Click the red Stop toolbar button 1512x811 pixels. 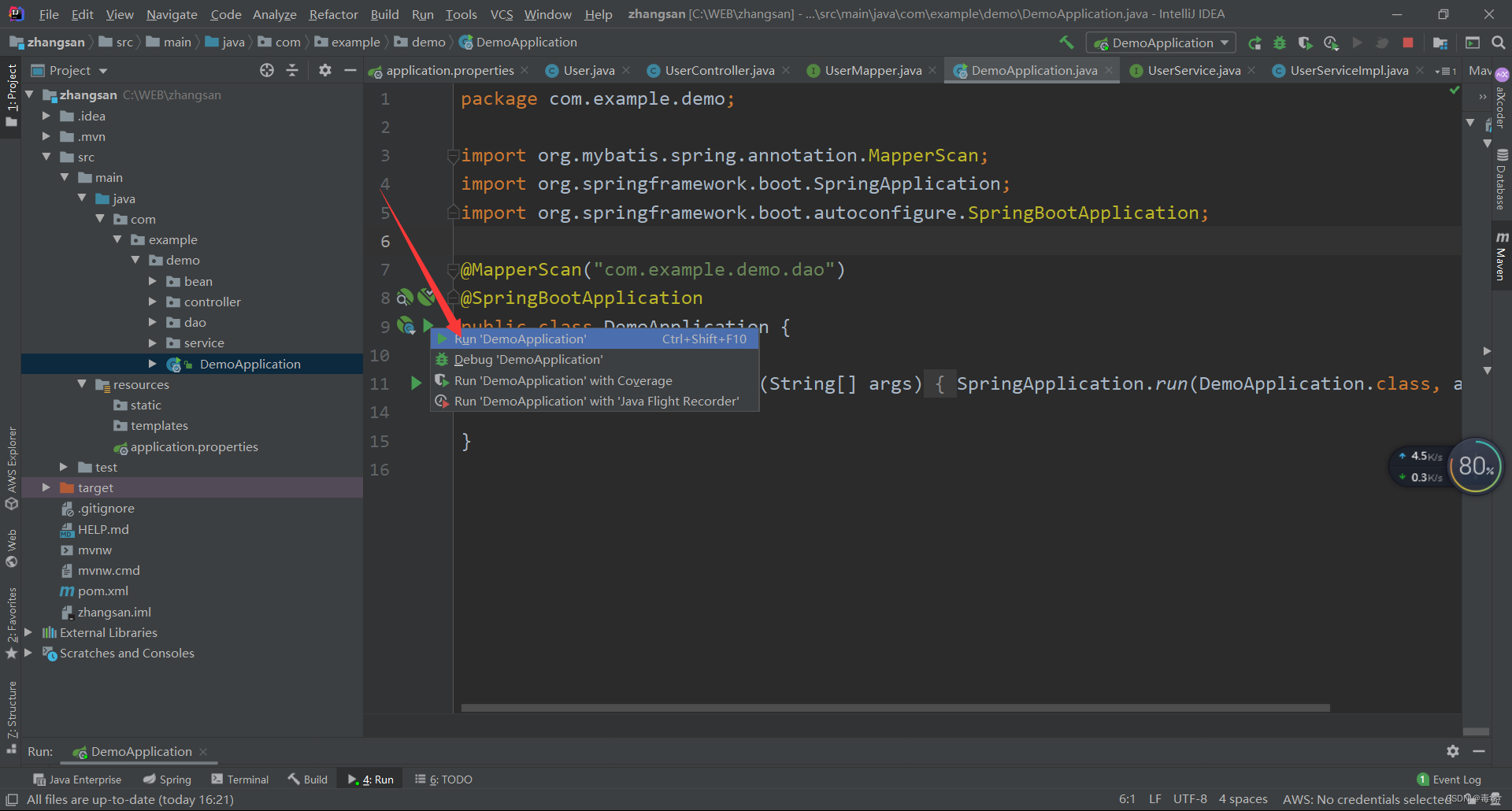(x=1408, y=43)
